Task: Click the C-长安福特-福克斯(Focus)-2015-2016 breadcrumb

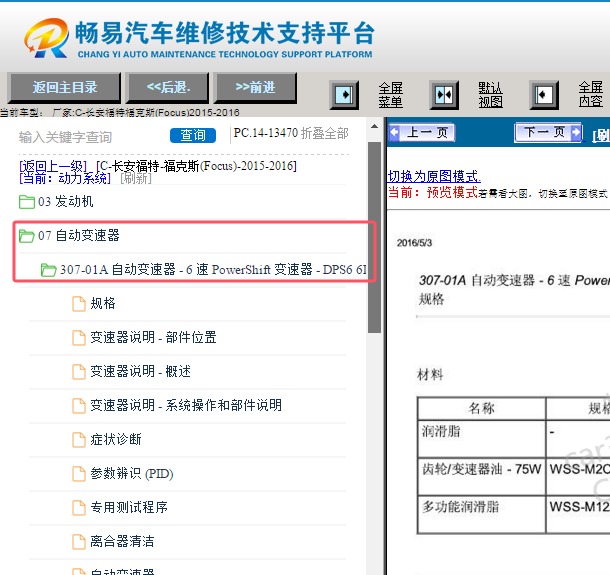Action: [x=196, y=166]
